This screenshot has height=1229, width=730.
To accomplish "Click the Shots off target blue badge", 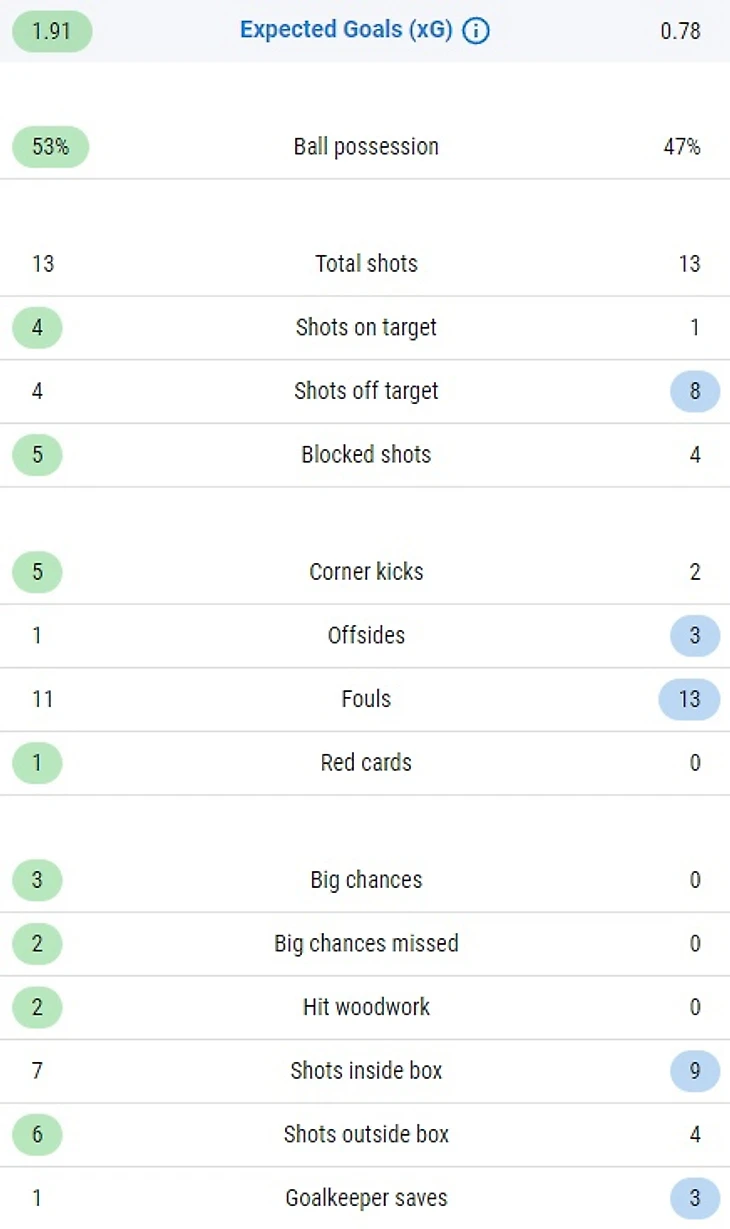I will tap(695, 391).
